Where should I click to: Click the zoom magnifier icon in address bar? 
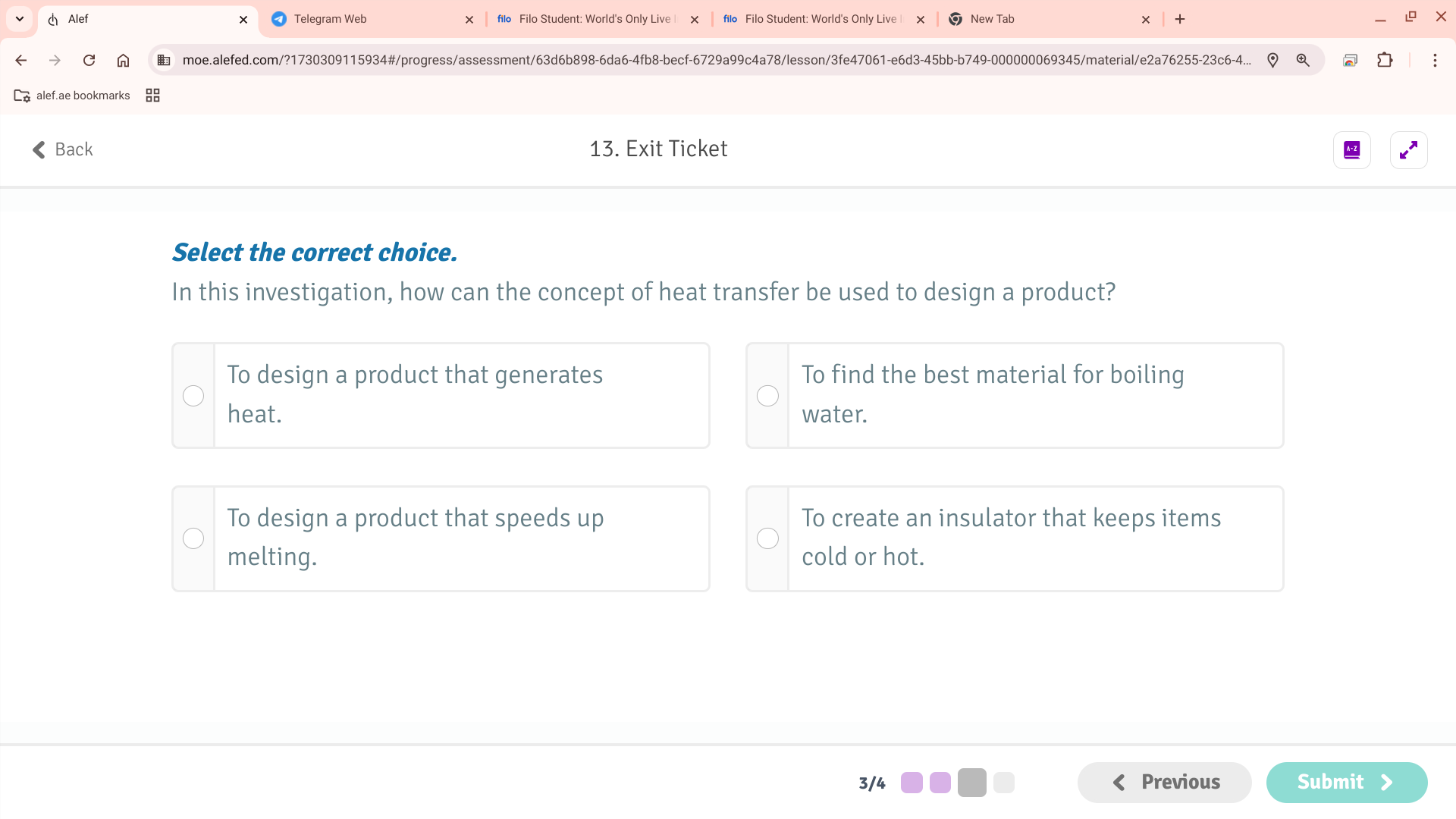(x=1303, y=60)
